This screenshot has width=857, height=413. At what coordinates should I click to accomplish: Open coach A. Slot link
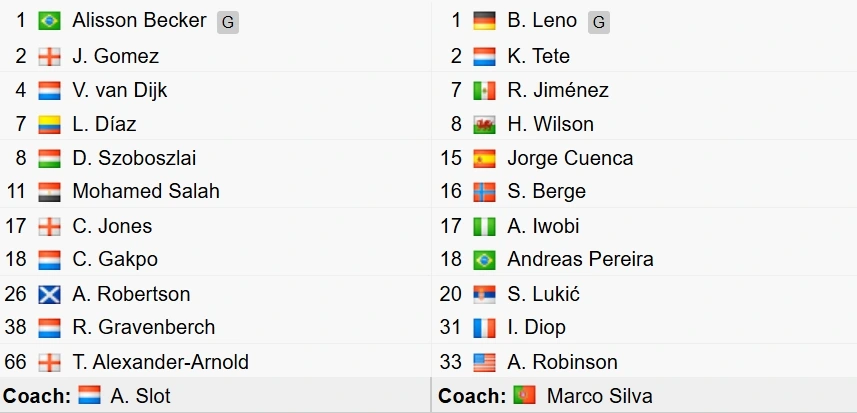pyautogui.click(x=140, y=396)
